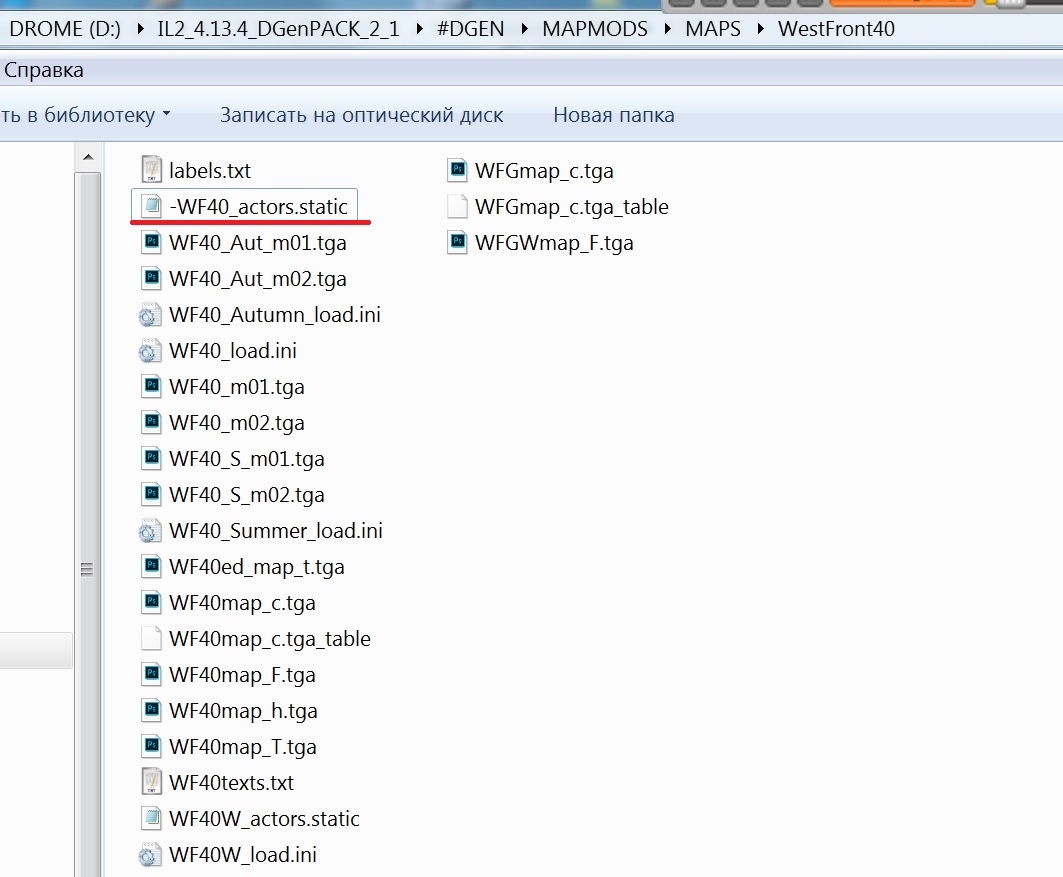Select file name 'WF40_Autumn_load.ini'
Image resolution: width=1063 pixels, height=877 pixels.
click(x=275, y=314)
